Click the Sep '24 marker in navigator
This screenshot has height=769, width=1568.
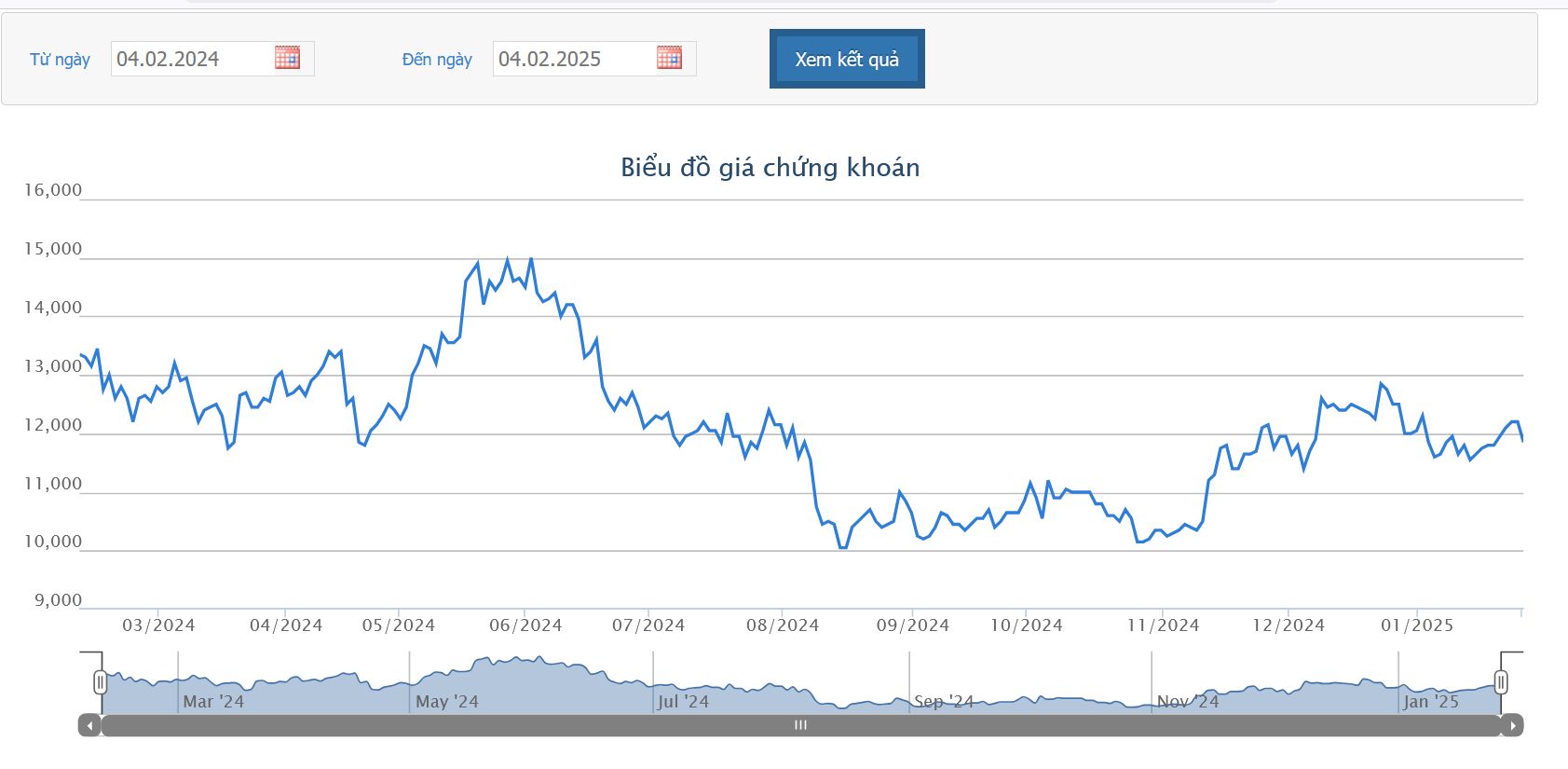pos(944,702)
